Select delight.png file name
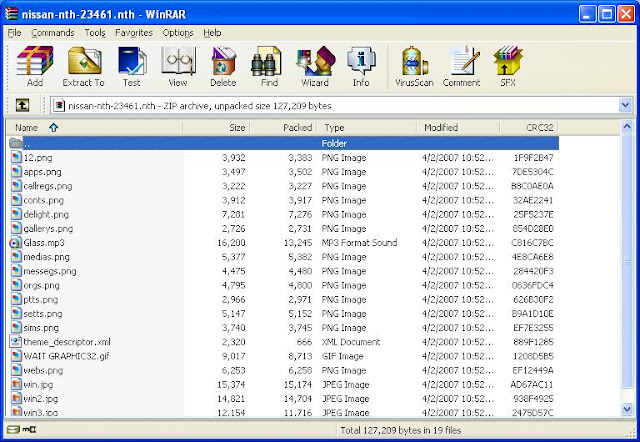 [46, 214]
